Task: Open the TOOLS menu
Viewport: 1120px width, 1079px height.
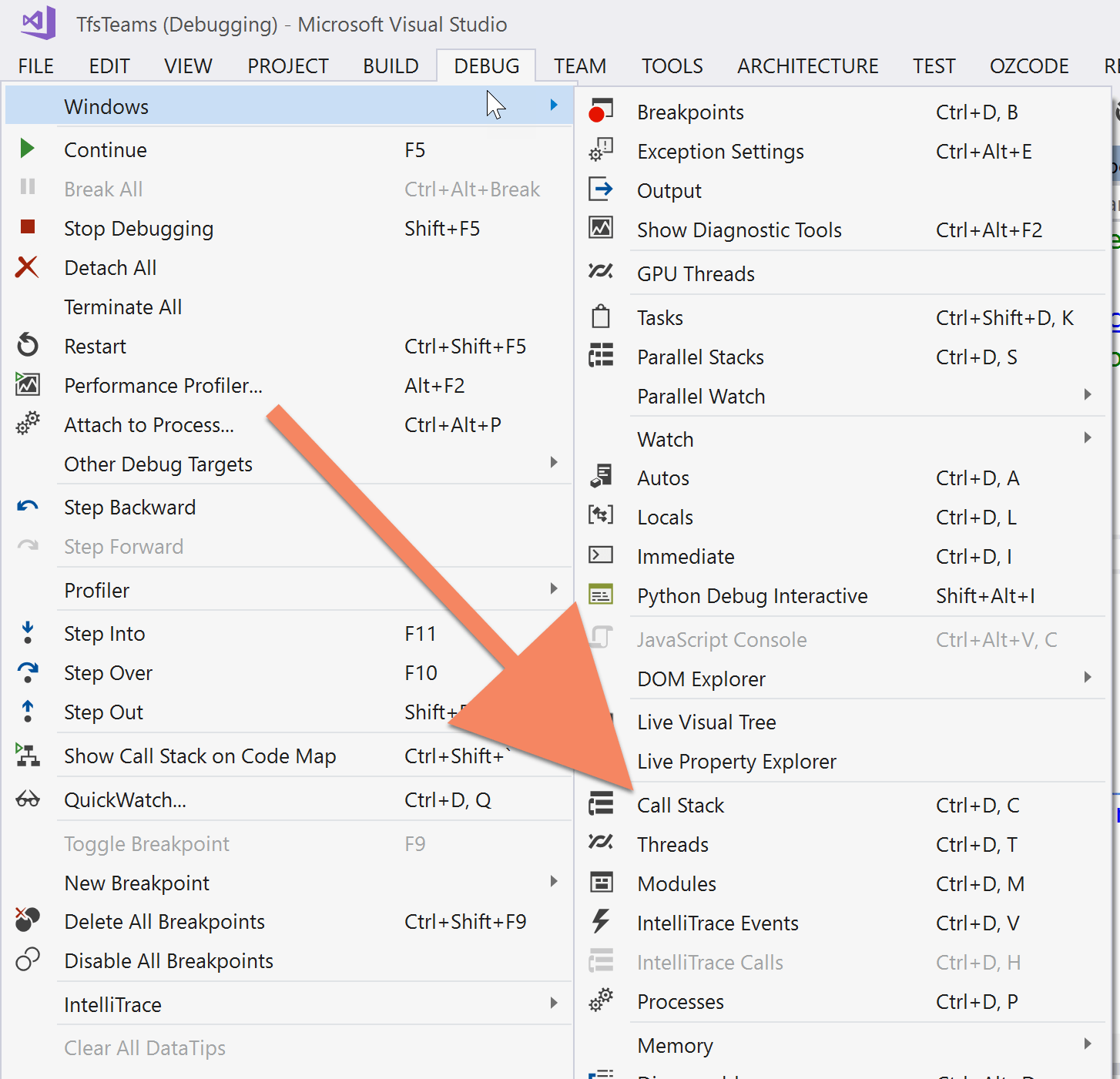Action: click(x=672, y=66)
